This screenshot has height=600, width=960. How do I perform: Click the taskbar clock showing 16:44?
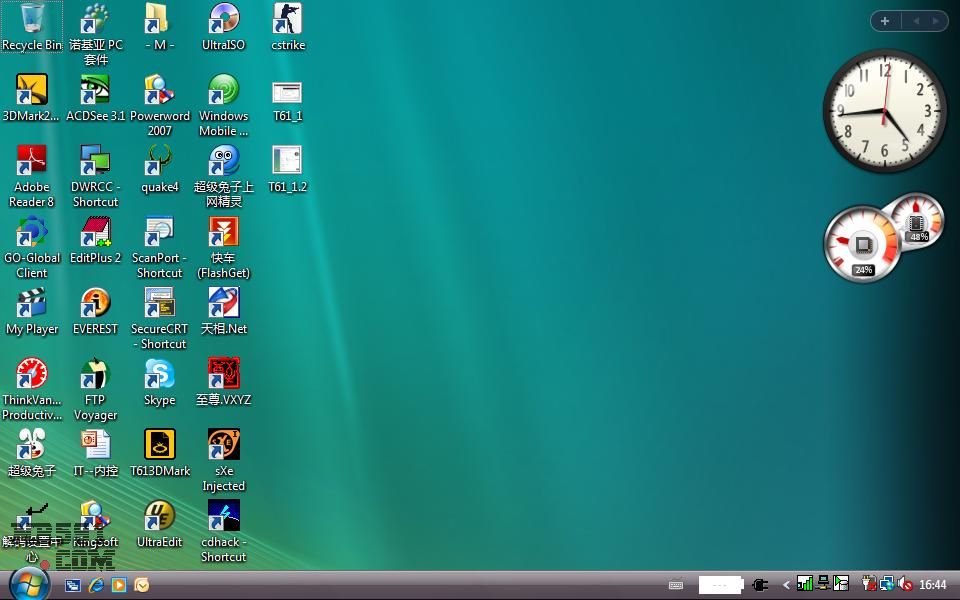(933, 585)
